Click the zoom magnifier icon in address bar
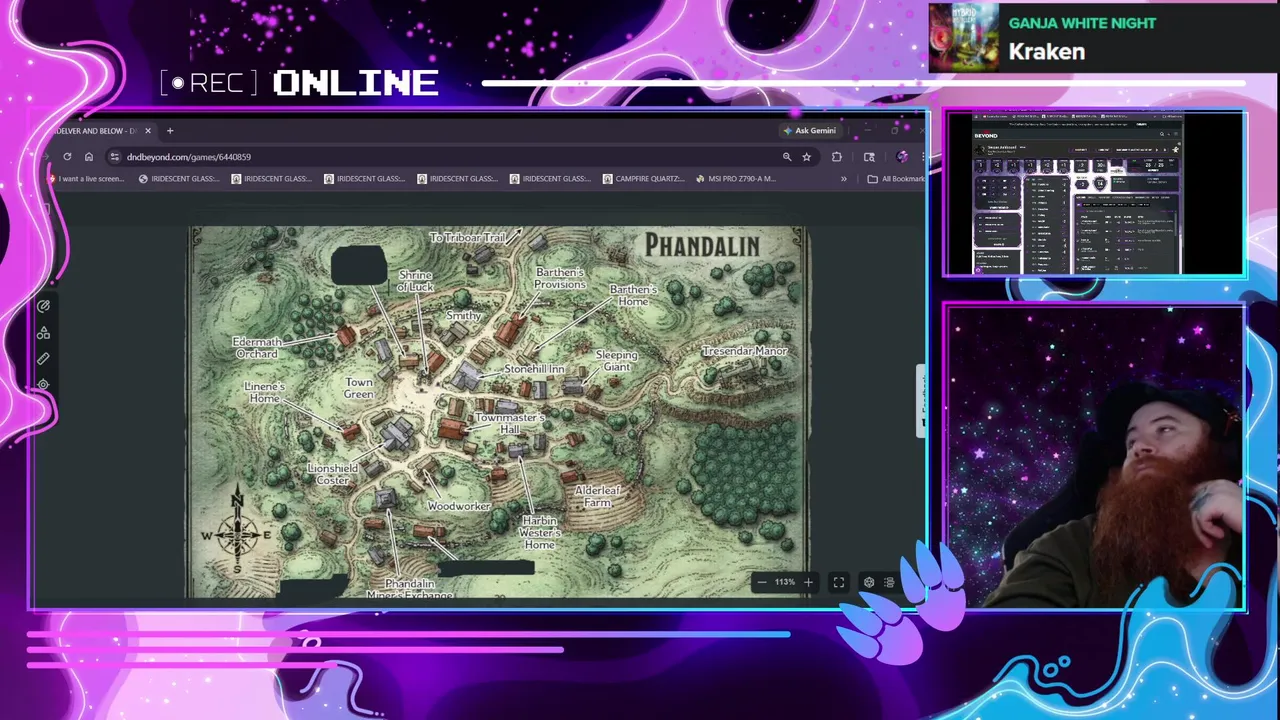The height and width of the screenshot is (720, 1280). click(787, 157)
